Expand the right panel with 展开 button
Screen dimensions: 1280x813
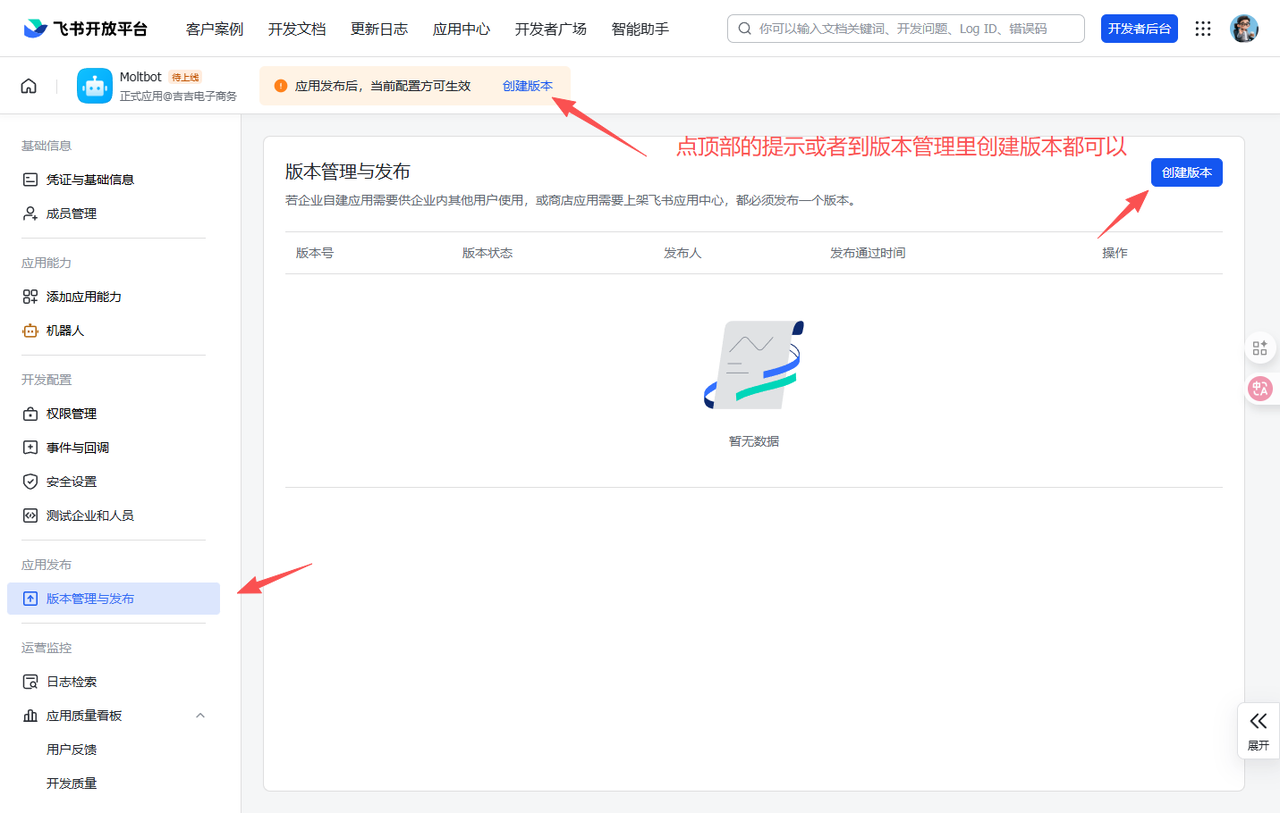[1258, 731]
